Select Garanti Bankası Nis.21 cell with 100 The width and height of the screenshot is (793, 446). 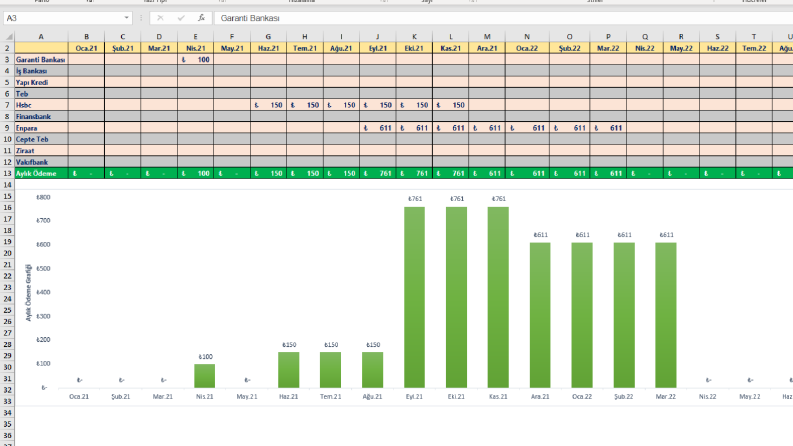[x=195, y=60]
